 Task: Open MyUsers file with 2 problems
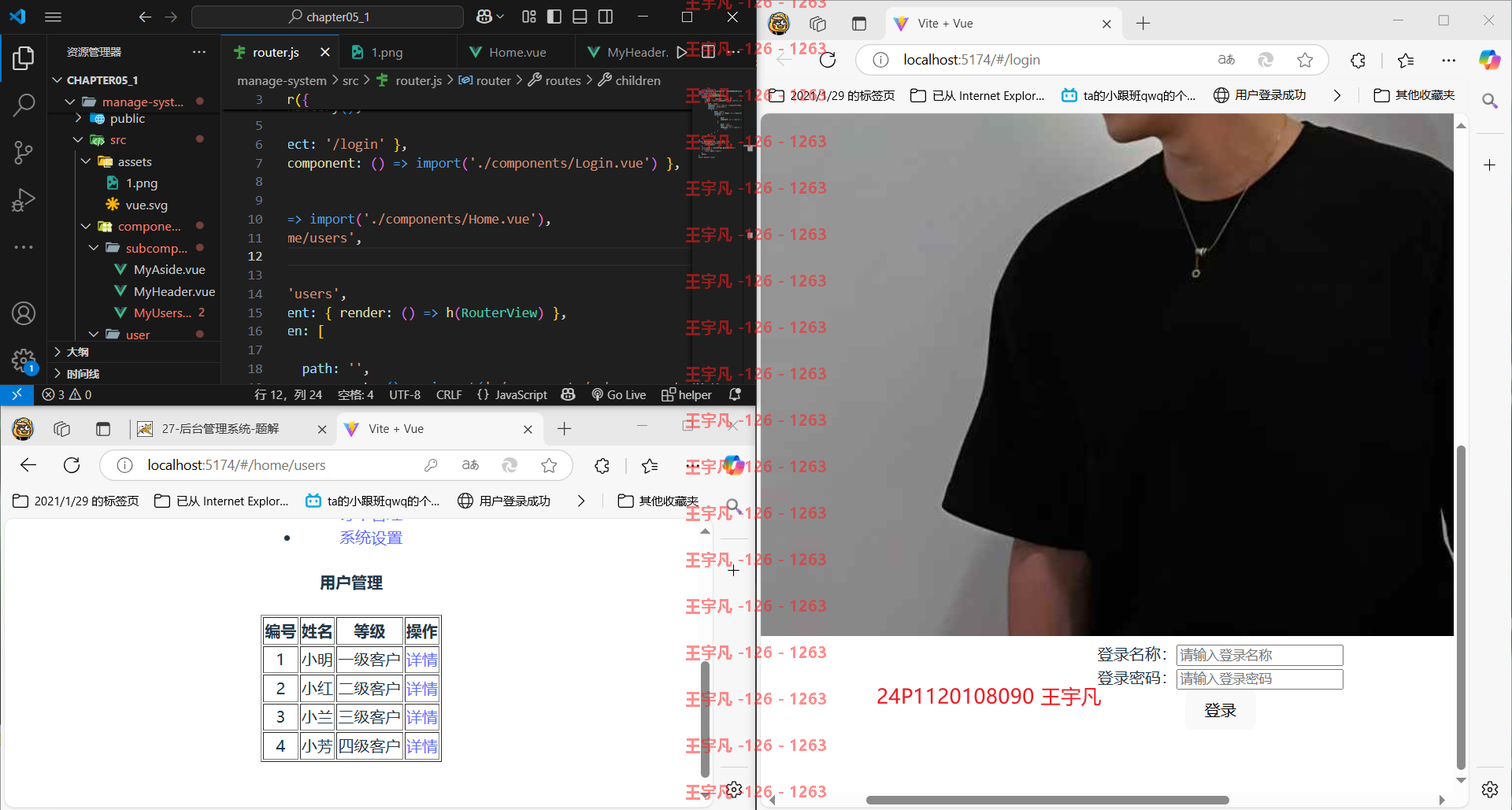pyautogui.click(x=161, y=313)
